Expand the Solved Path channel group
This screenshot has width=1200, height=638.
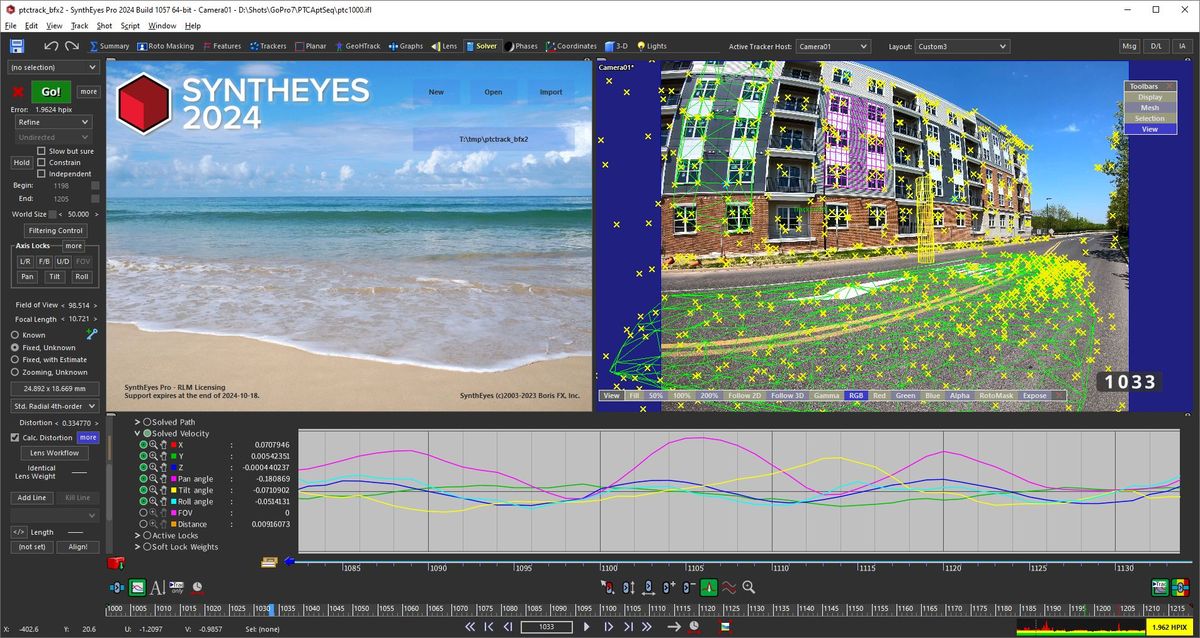136,422
